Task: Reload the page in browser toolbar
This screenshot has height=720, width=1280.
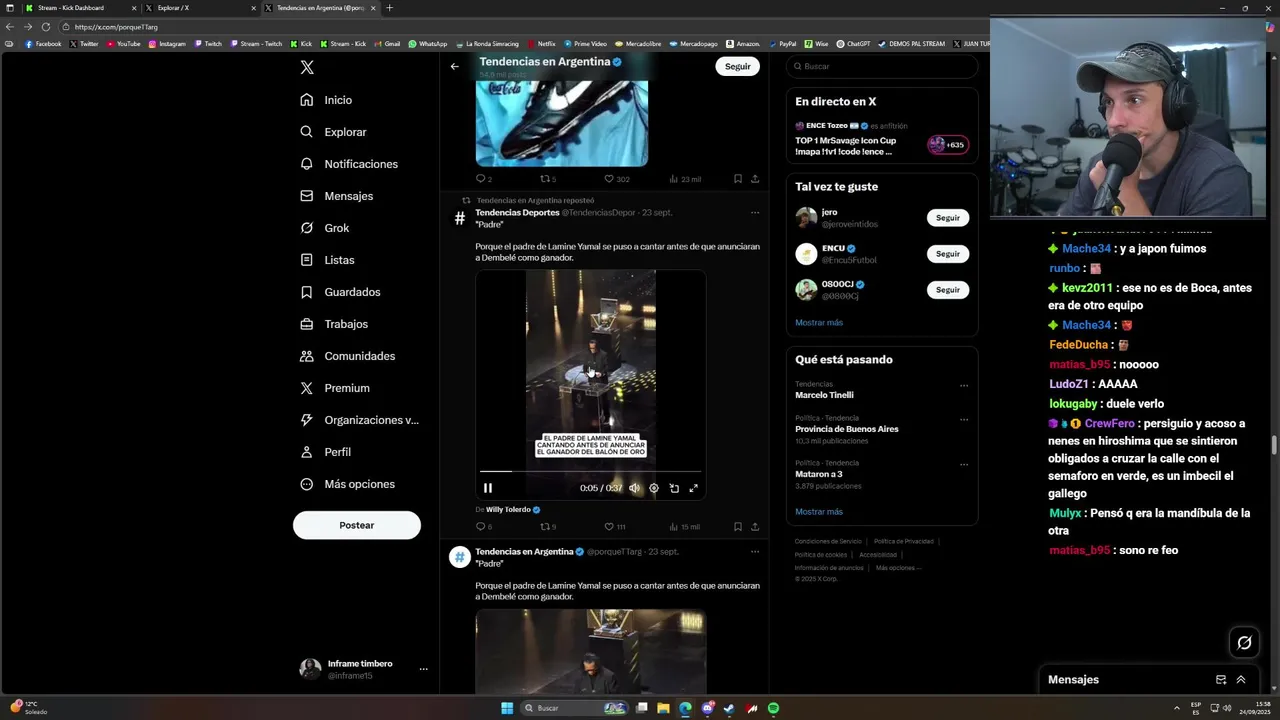Action: pyautogui.click(x=45, y=27)
